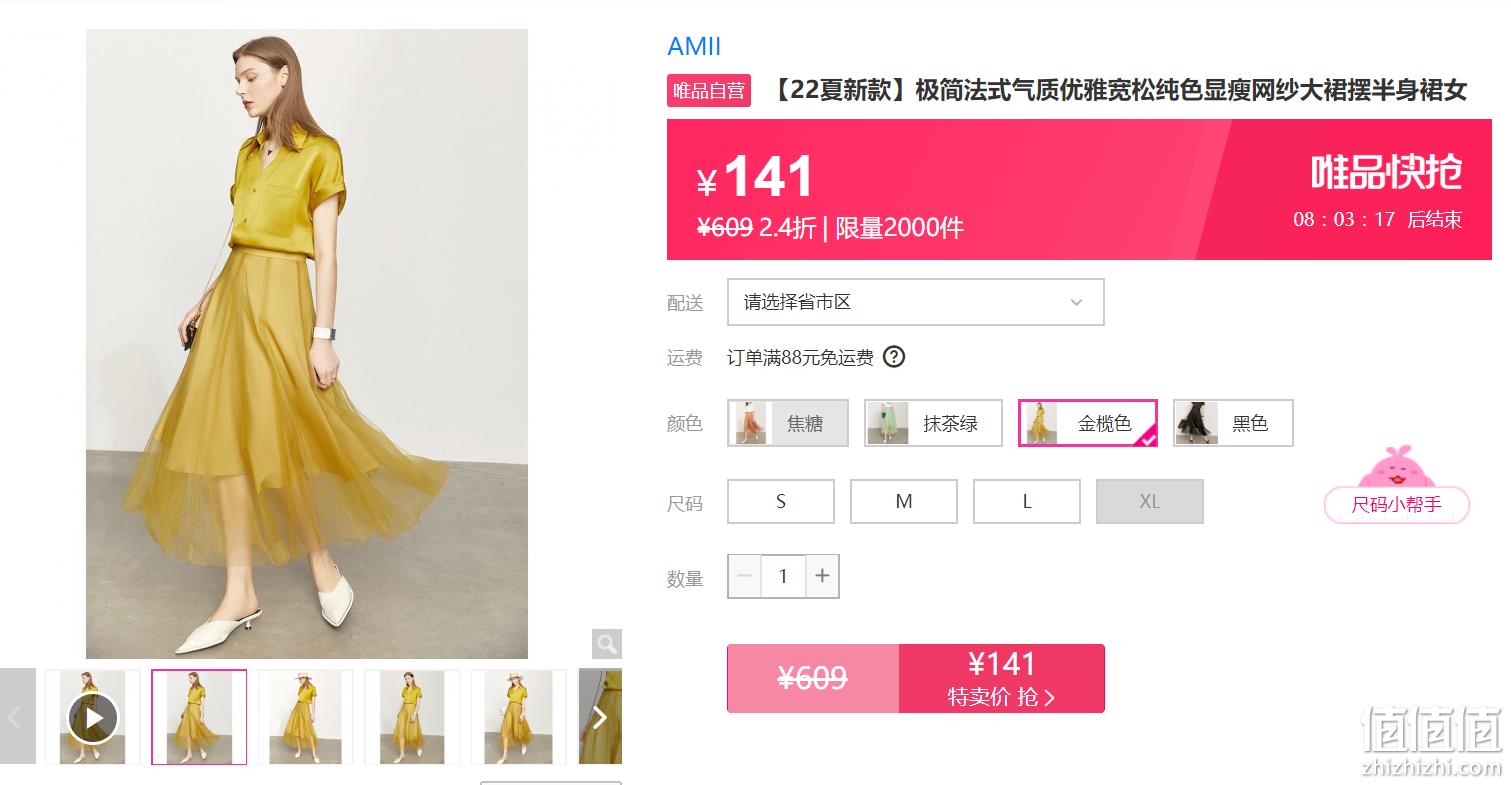
Task: Expand the 请选择省市区 delivery dropdown
Action: (x=915, y=302)
